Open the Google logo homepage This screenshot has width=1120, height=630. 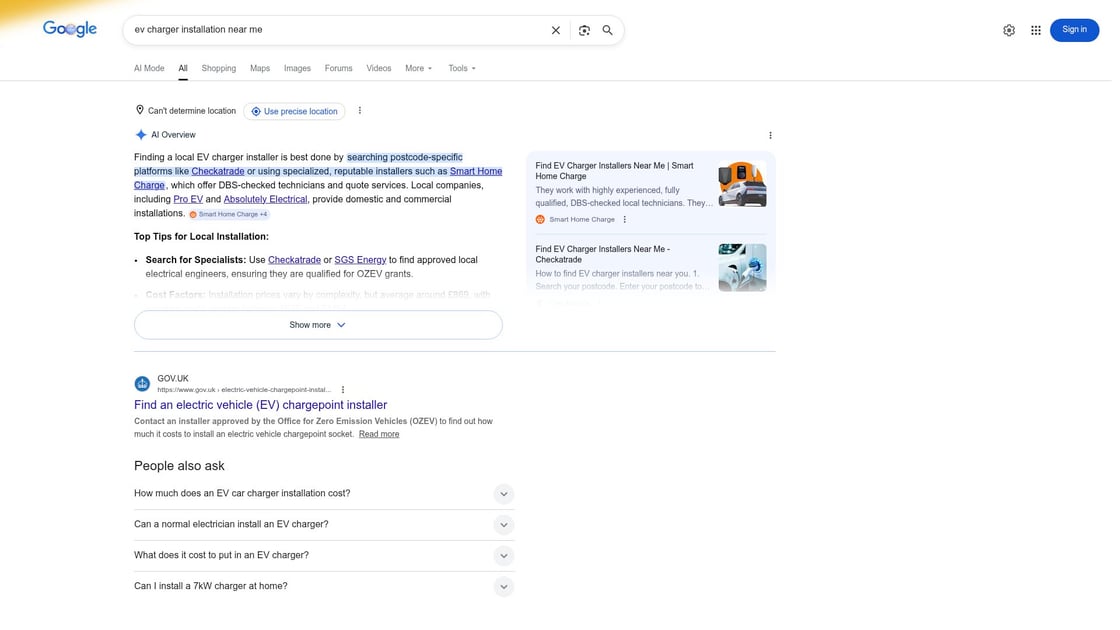point(69,29)
